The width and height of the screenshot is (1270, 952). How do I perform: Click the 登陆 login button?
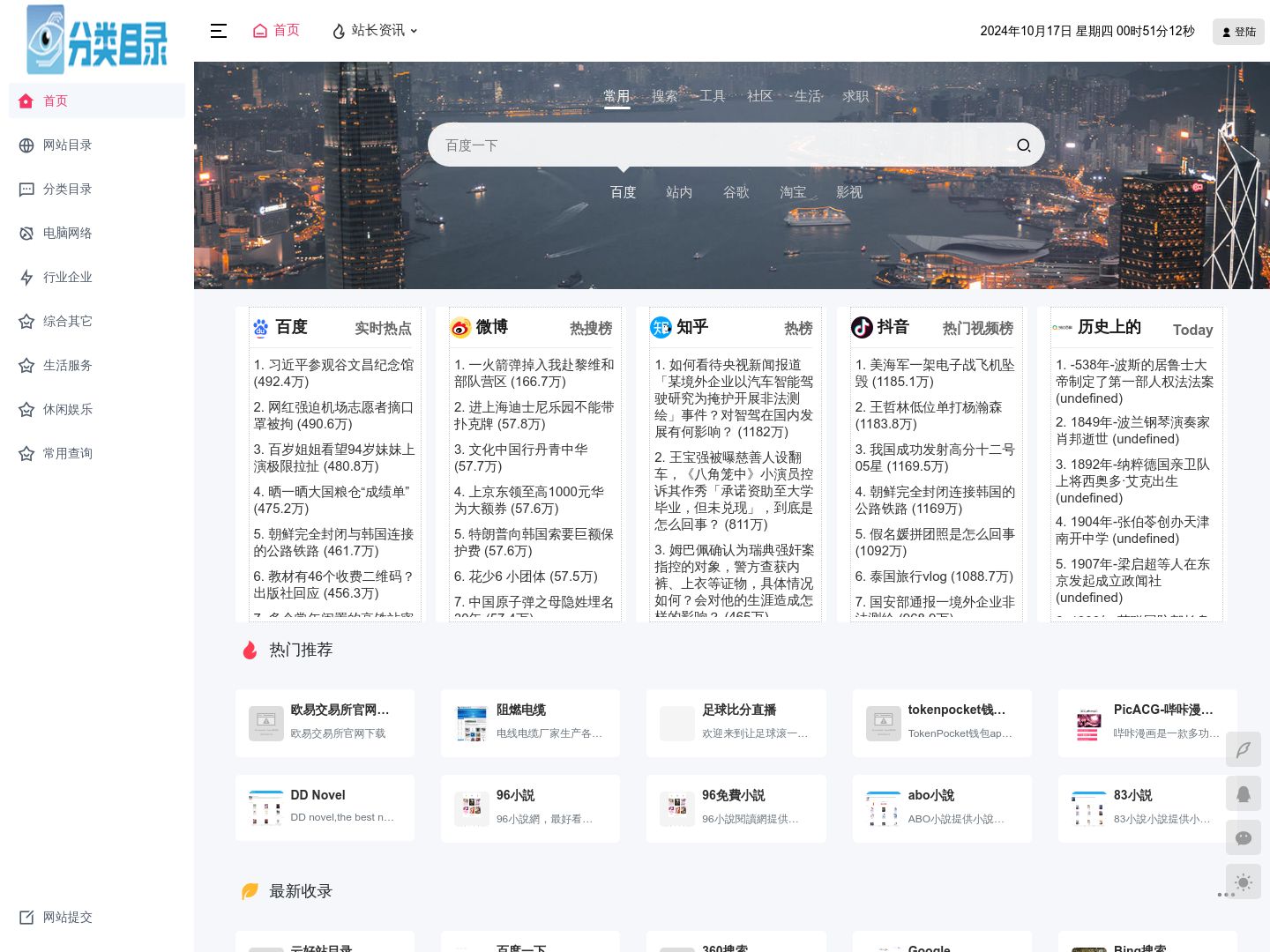[1238, 32]
